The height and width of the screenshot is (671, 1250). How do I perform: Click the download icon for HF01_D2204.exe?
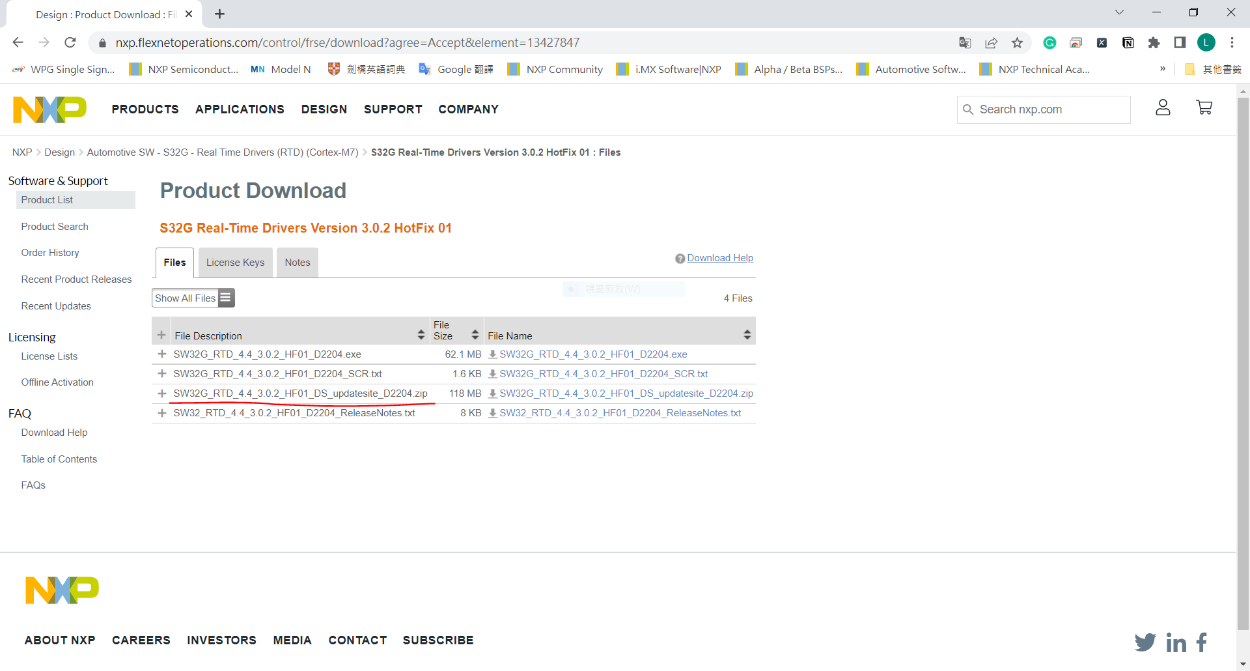[x=492, y=355]
